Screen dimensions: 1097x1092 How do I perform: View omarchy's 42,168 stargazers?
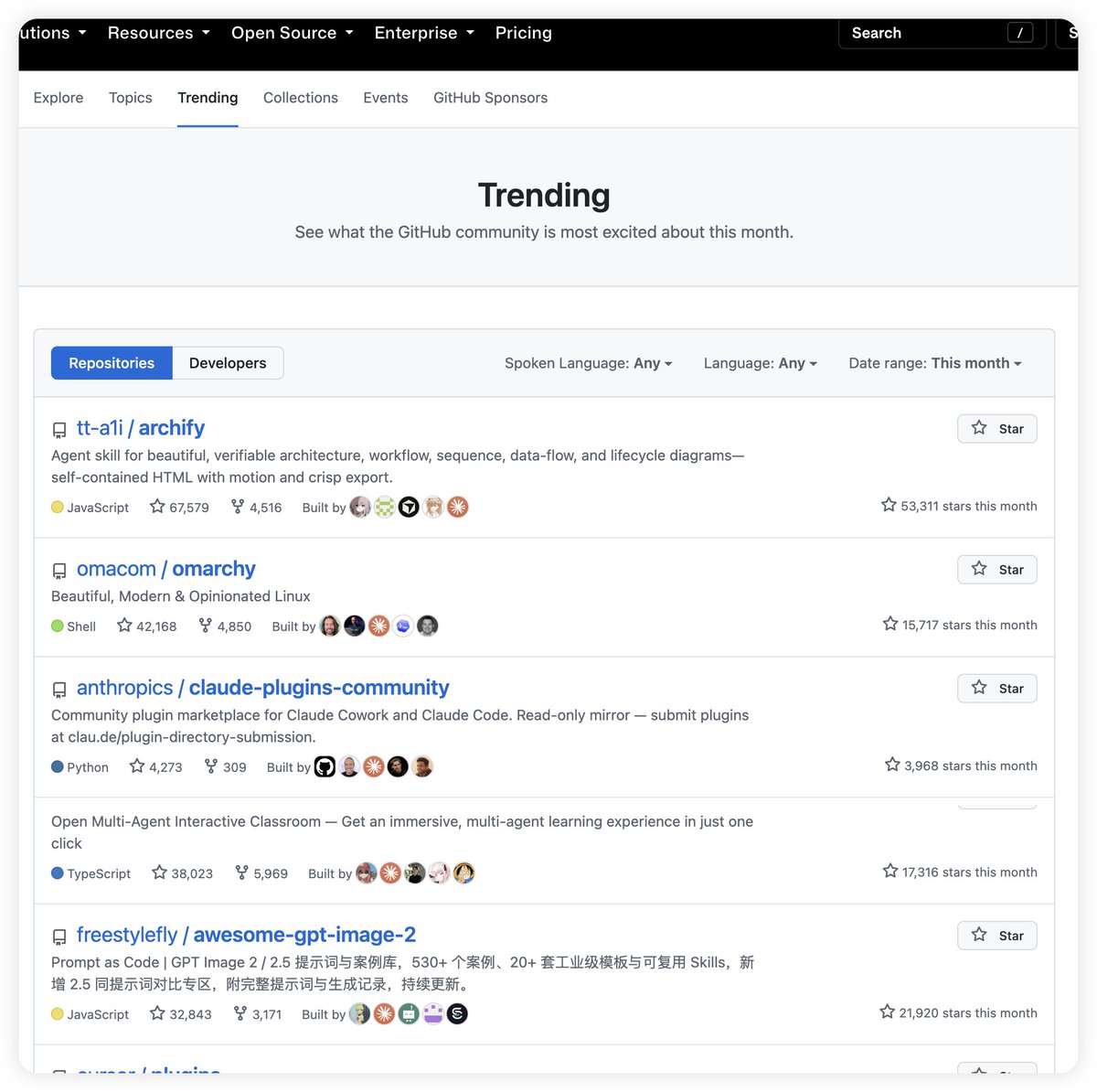coord(146,626)
